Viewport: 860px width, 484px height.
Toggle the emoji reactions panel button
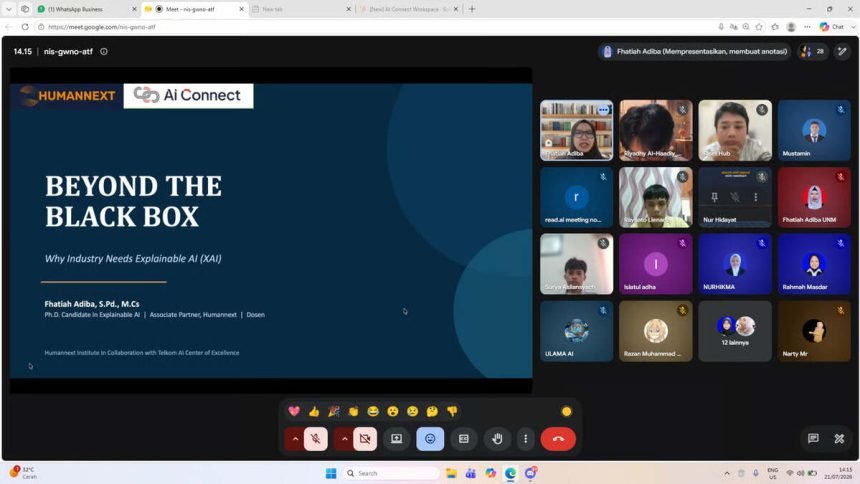tap(430, 439)
